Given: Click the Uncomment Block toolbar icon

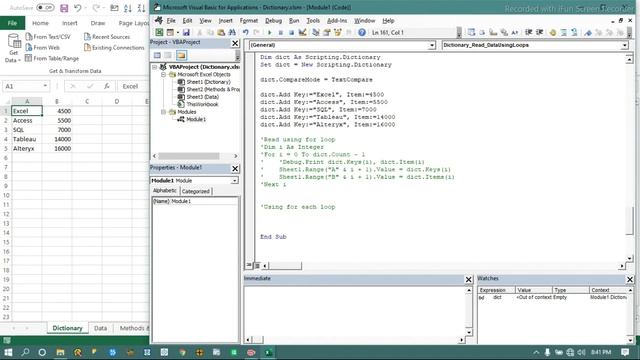Looking at the screenshot, I should pyautogui.click(x=574, y=33).
